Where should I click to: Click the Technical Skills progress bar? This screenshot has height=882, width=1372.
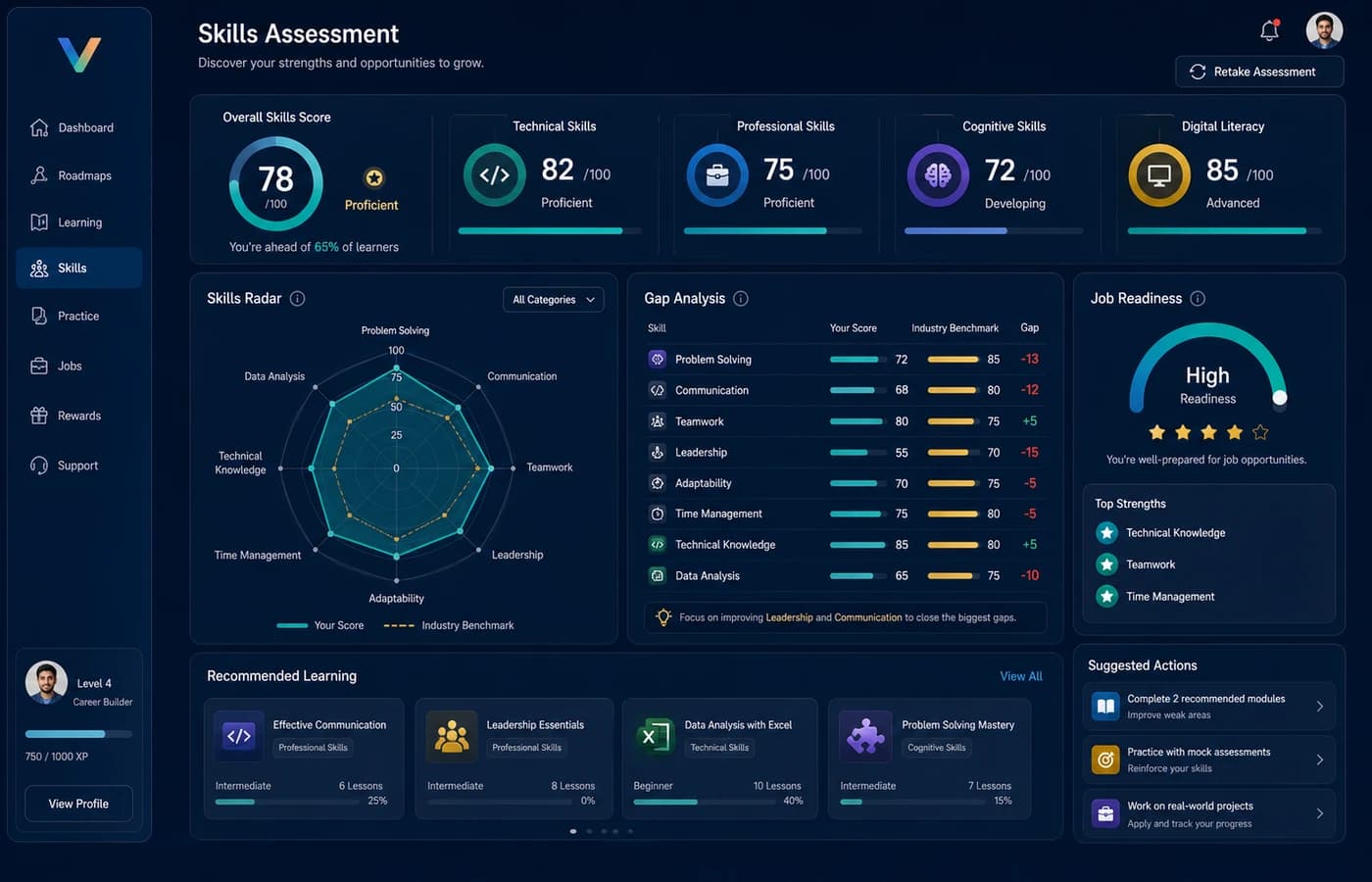549,231
